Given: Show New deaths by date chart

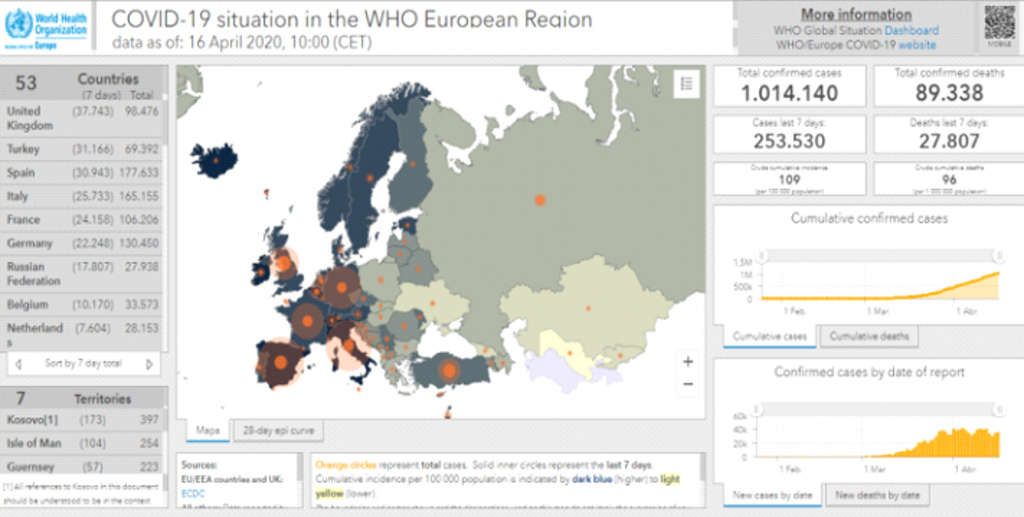Looking at the screenshot, I should point(878,495).
